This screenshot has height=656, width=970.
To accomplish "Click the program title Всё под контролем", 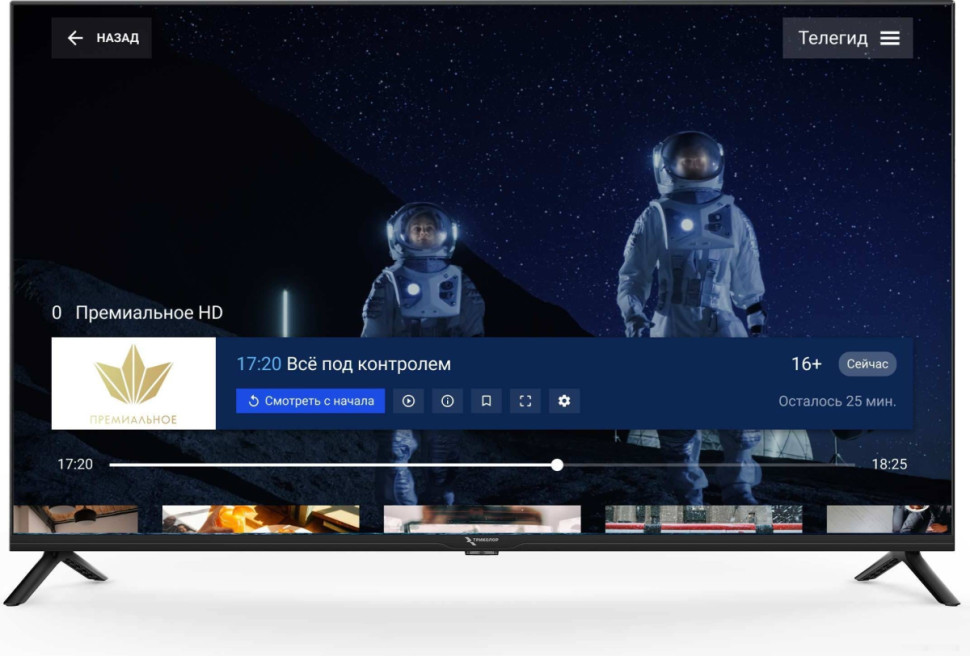I will coord(368,364).
